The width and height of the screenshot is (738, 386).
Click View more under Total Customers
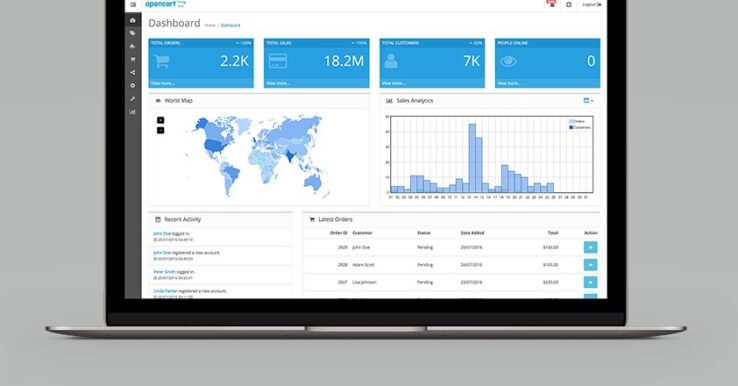(x=393, y=83)
